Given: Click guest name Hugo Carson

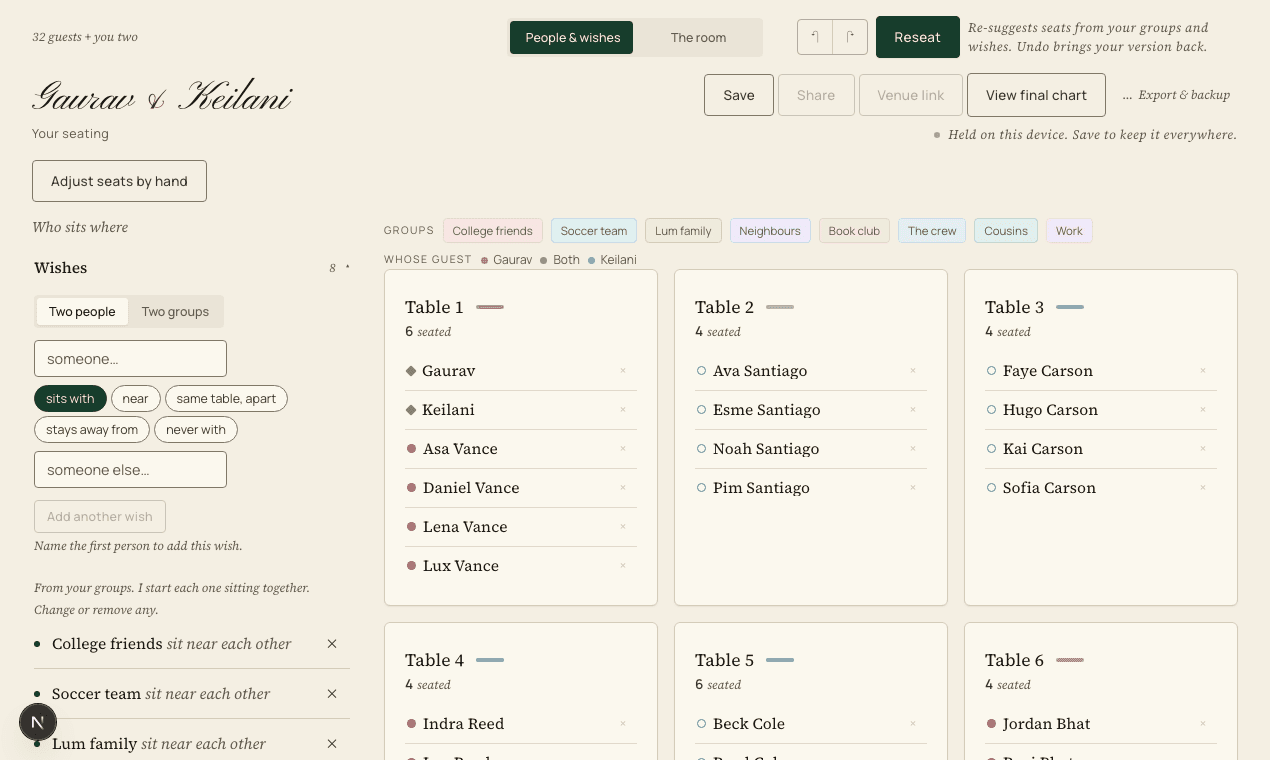Looking at the screenshot, I should click(x=1050, y=410).
